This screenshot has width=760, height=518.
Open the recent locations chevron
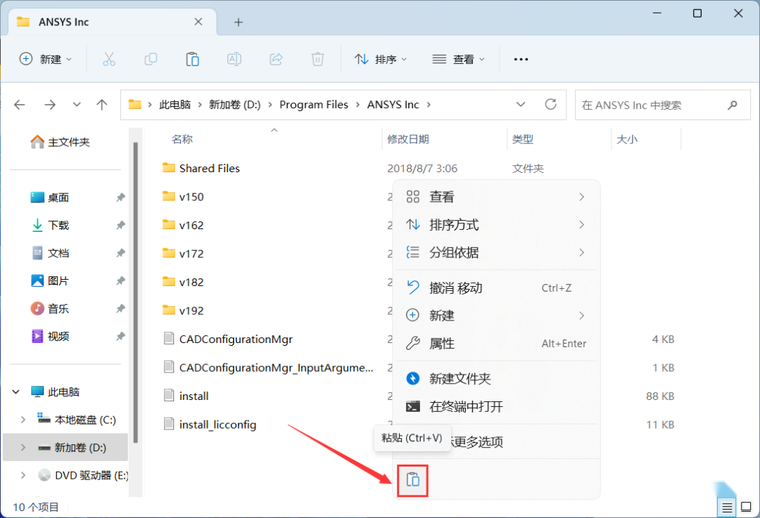coord(77,105)
